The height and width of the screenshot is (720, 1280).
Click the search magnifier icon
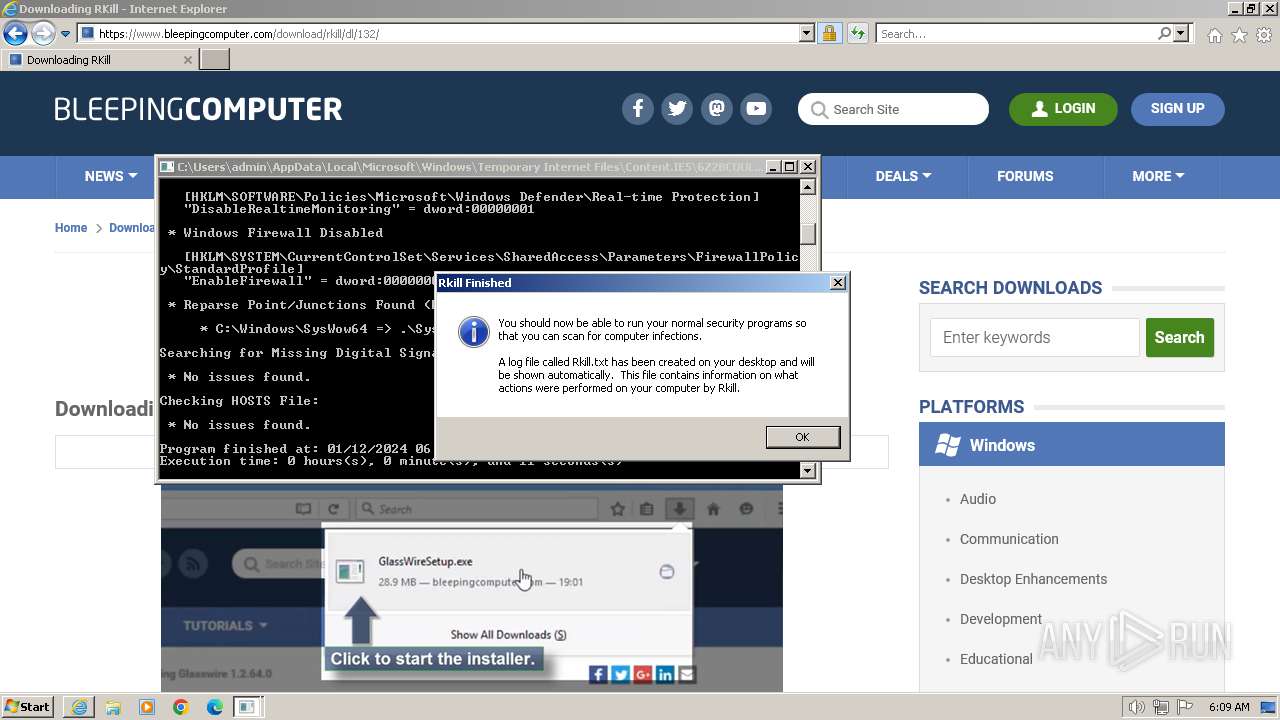pyautogui.click(x=1164, y=34)
